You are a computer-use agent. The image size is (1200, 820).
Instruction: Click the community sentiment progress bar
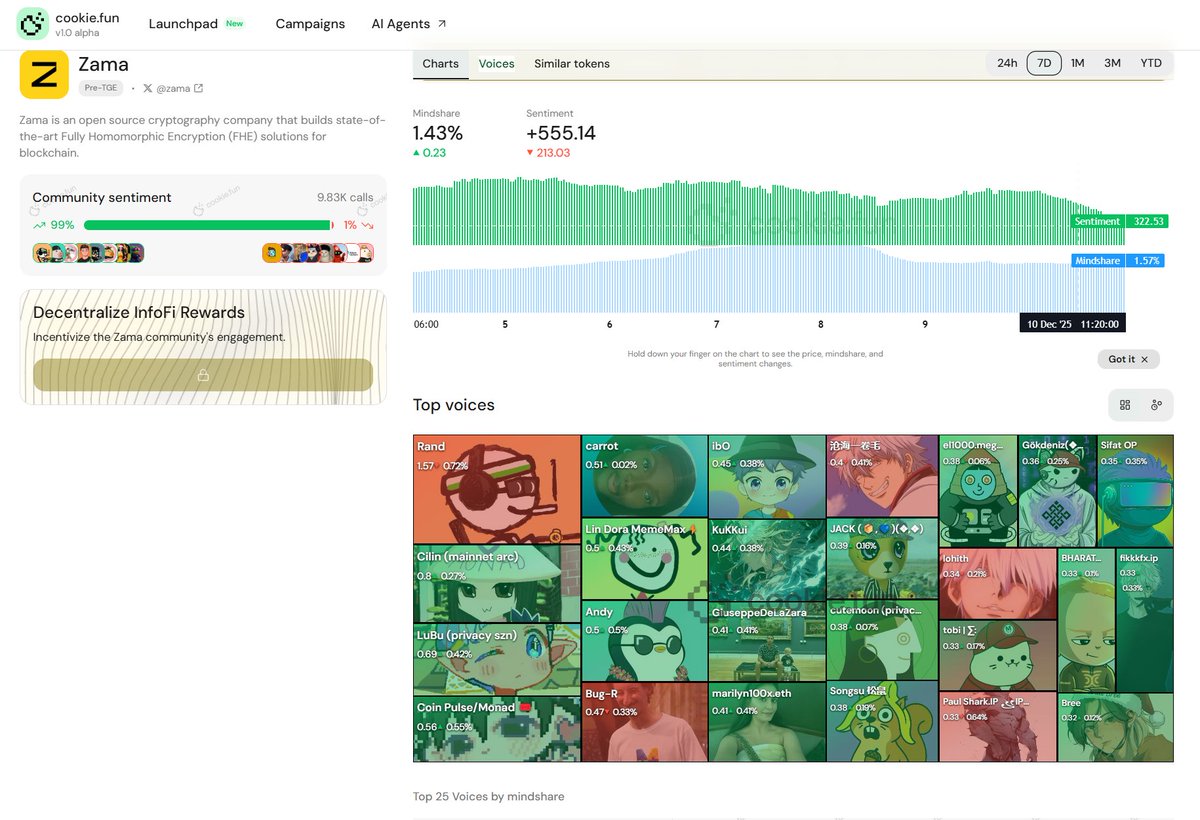tap(208, 225)
